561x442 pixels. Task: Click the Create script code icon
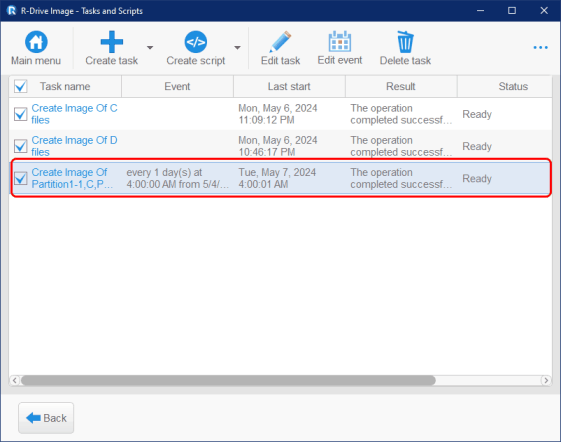[195, 42]
